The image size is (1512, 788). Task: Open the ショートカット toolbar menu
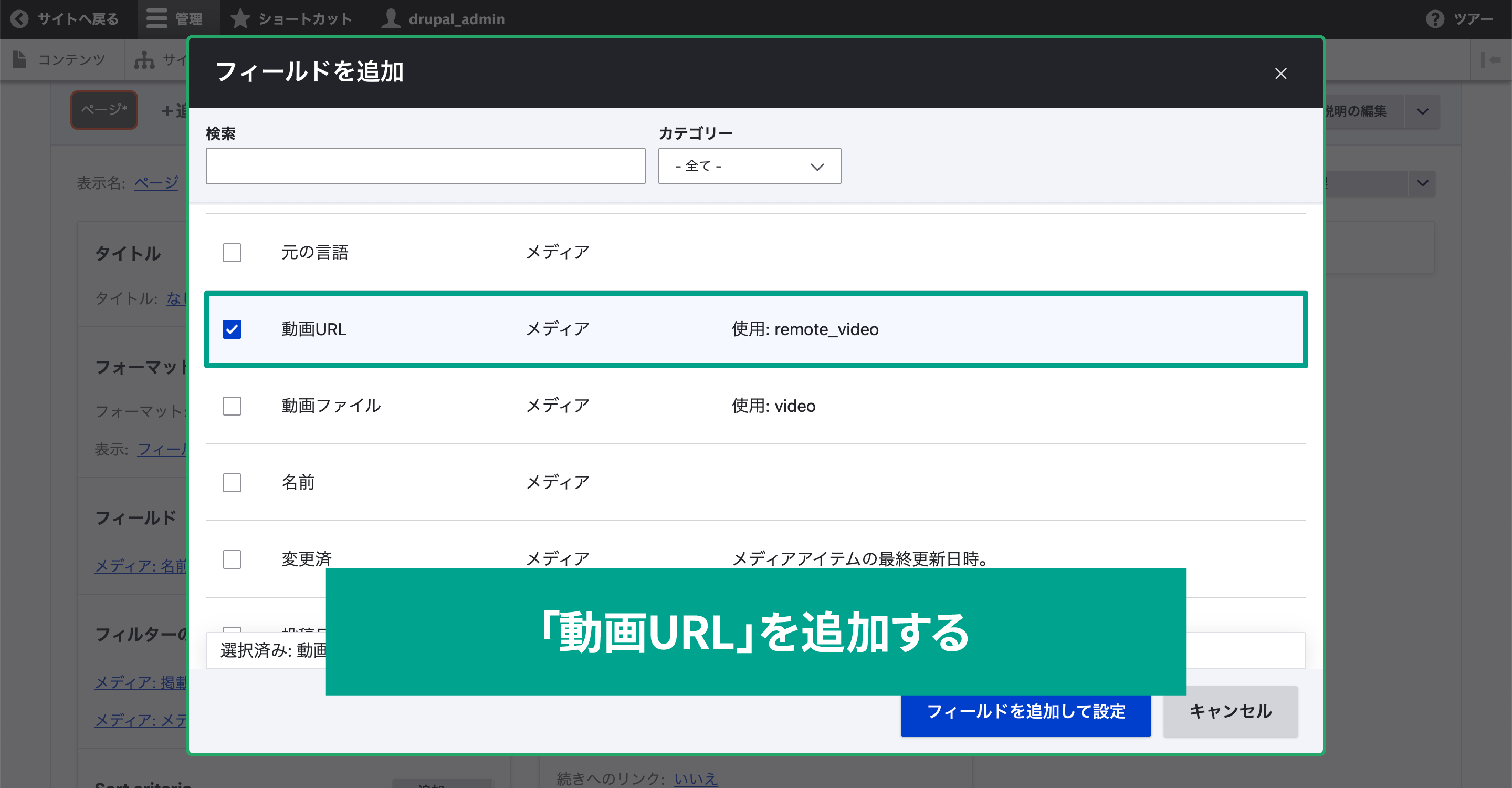pyautogui.click(x=291, y=19)
